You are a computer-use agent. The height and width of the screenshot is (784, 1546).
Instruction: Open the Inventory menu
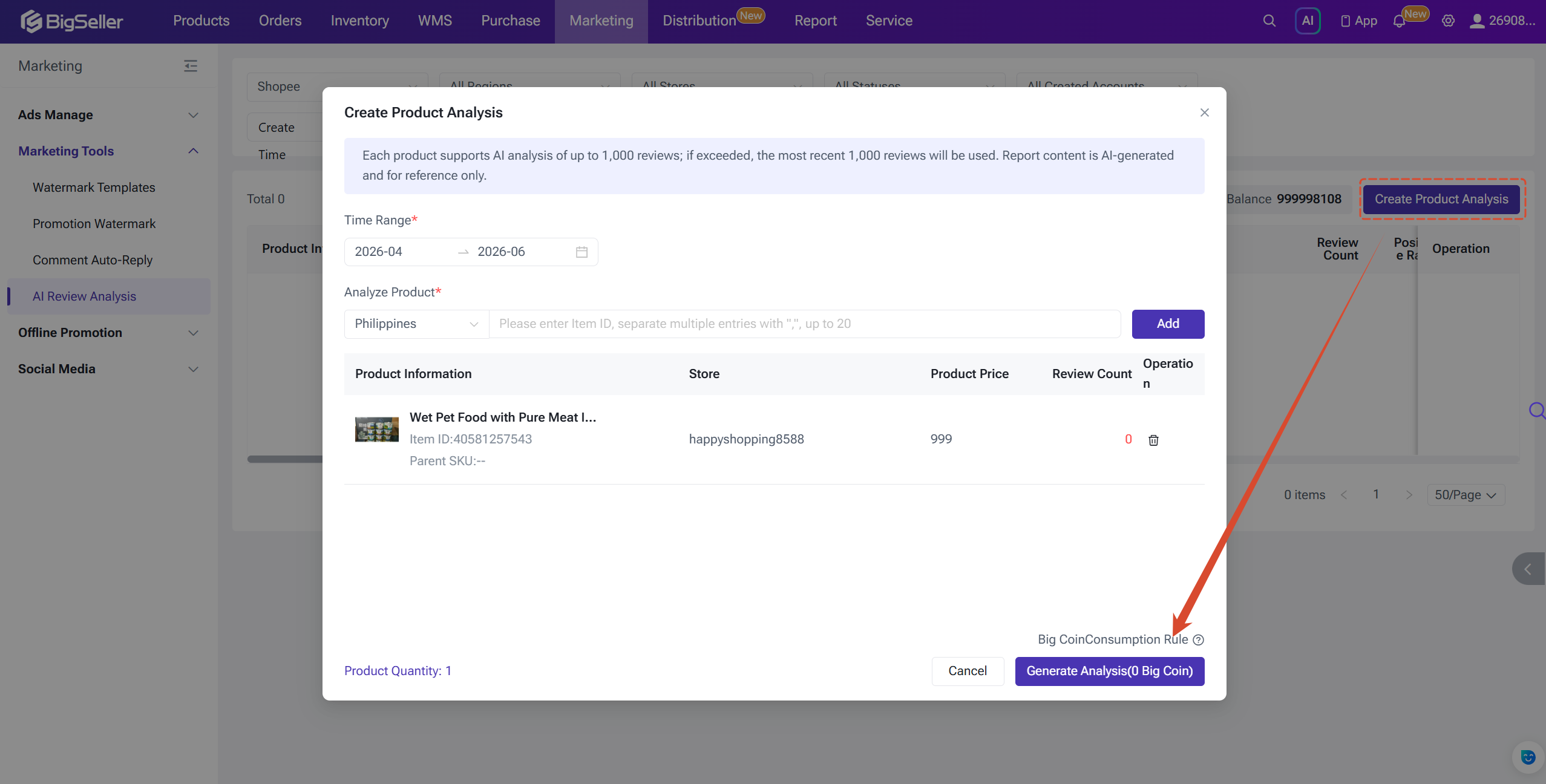[x=359, y=21]
